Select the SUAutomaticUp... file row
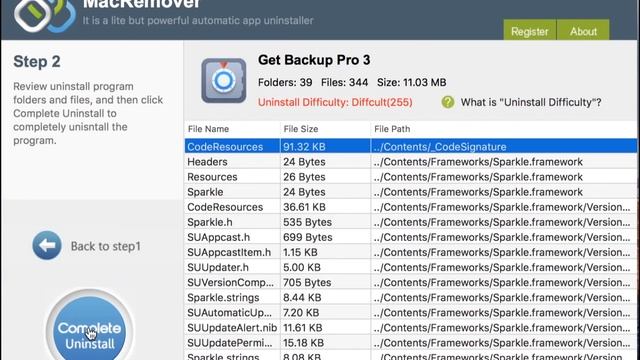Screen dimensions: 640x360 click(x=411, y=313)
